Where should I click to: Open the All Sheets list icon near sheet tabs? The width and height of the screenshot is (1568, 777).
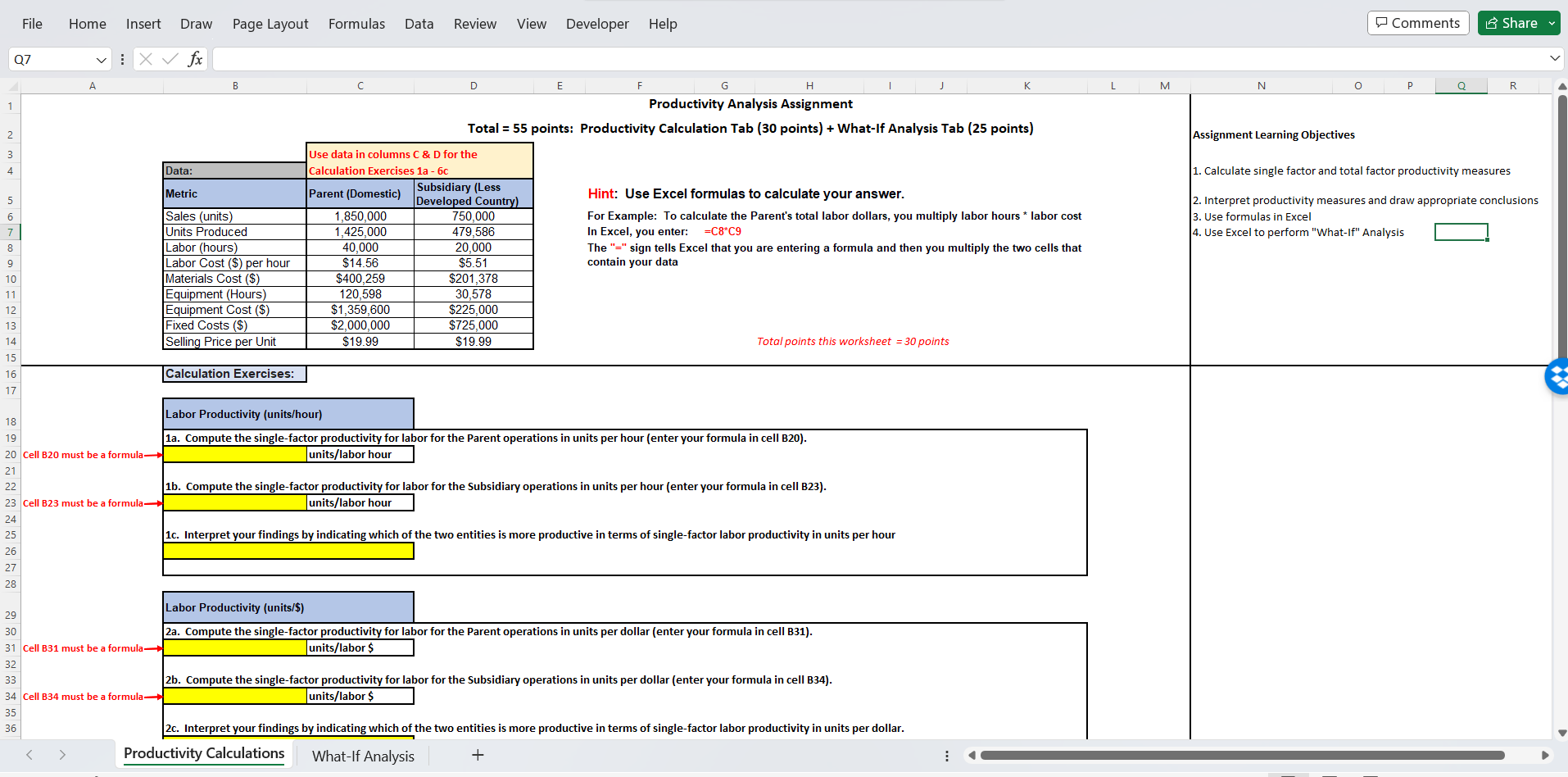(x=946, y=755)
